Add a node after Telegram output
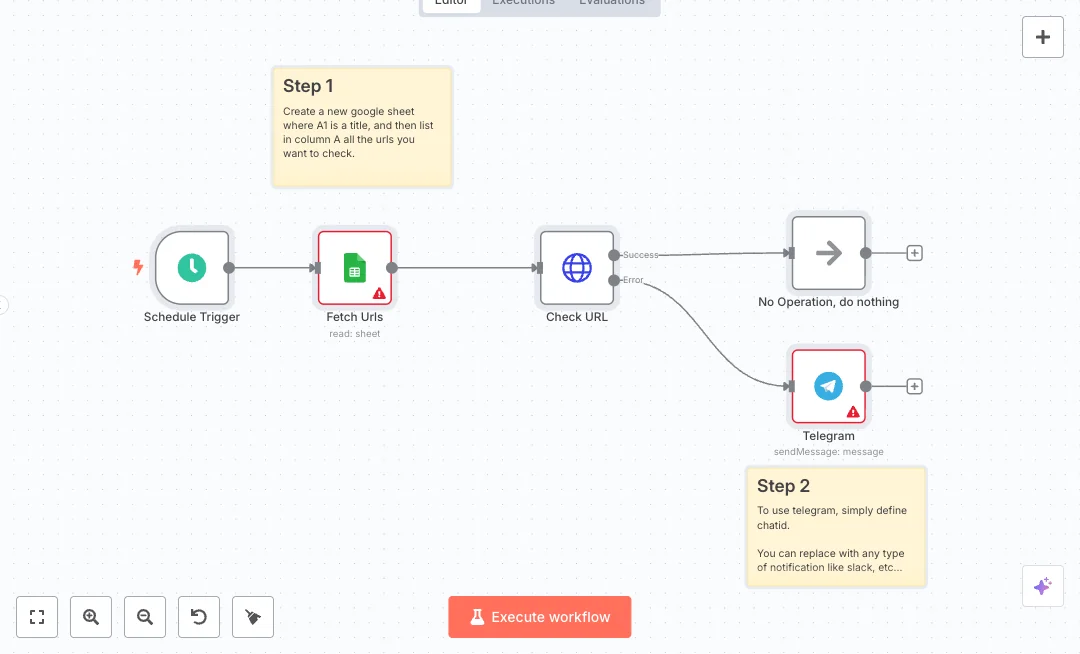 914,386
